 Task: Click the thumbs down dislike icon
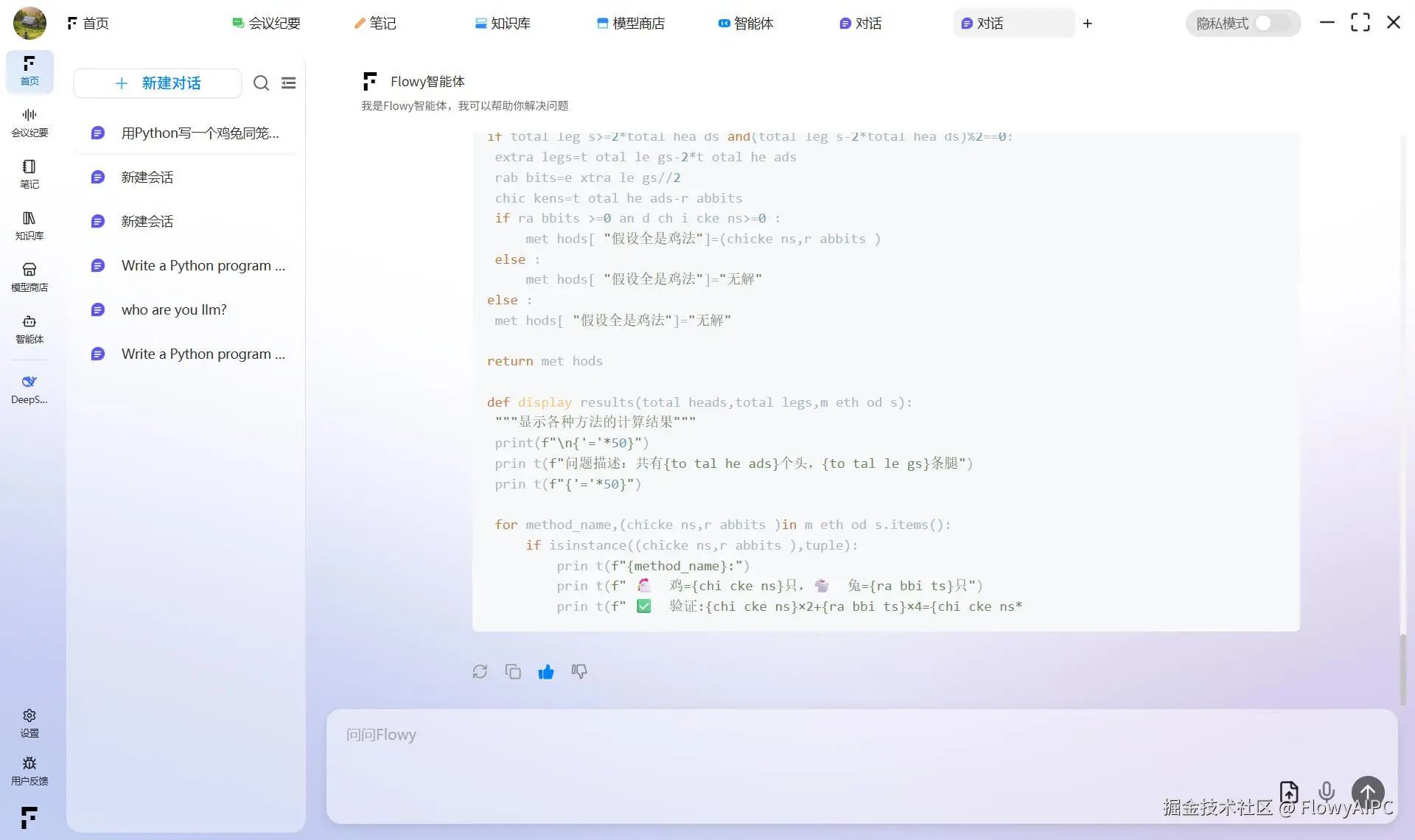579,671
